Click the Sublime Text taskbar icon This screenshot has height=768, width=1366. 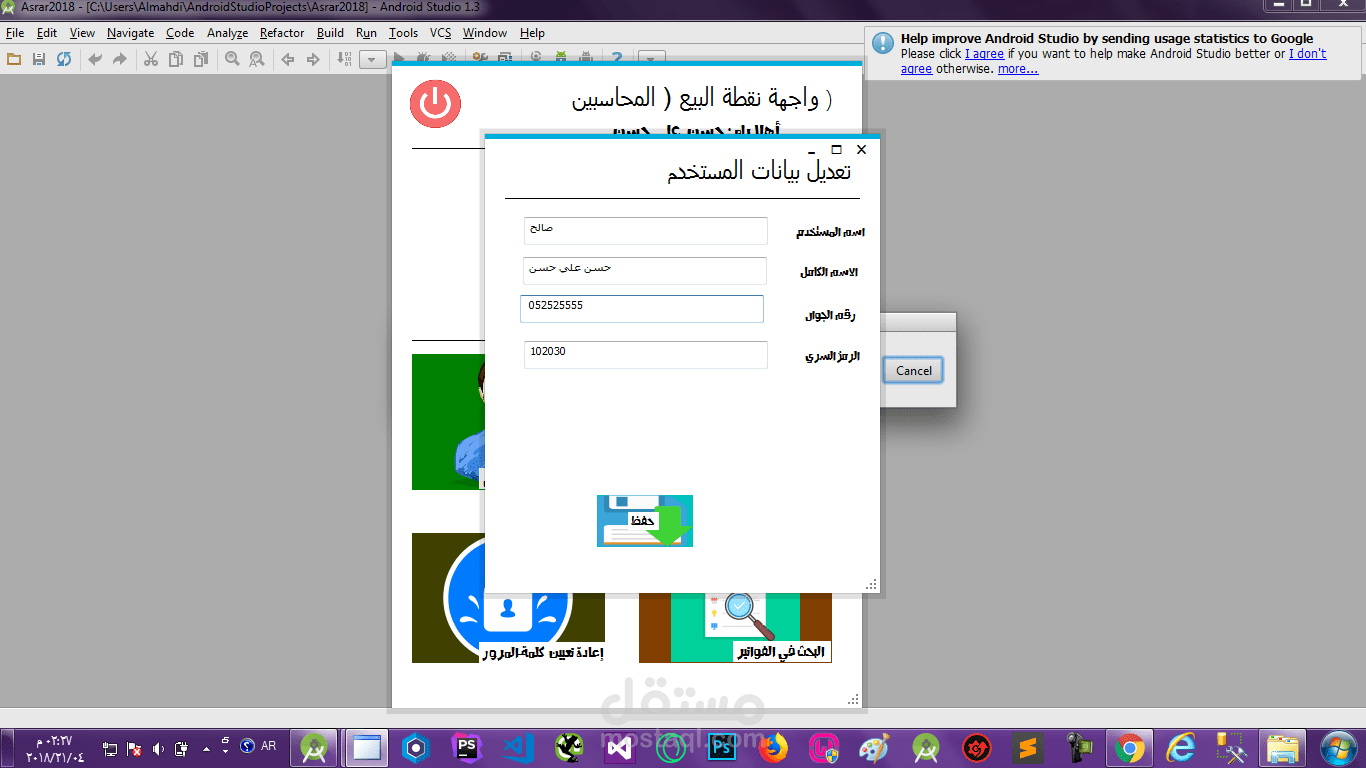1027,747
